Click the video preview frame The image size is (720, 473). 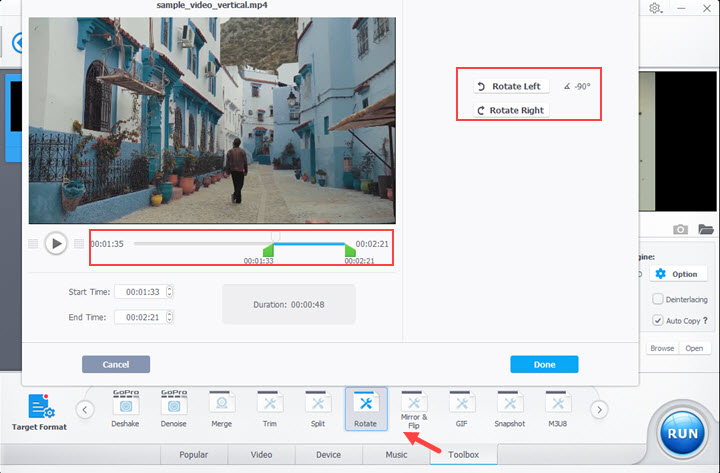coord(212,121)
